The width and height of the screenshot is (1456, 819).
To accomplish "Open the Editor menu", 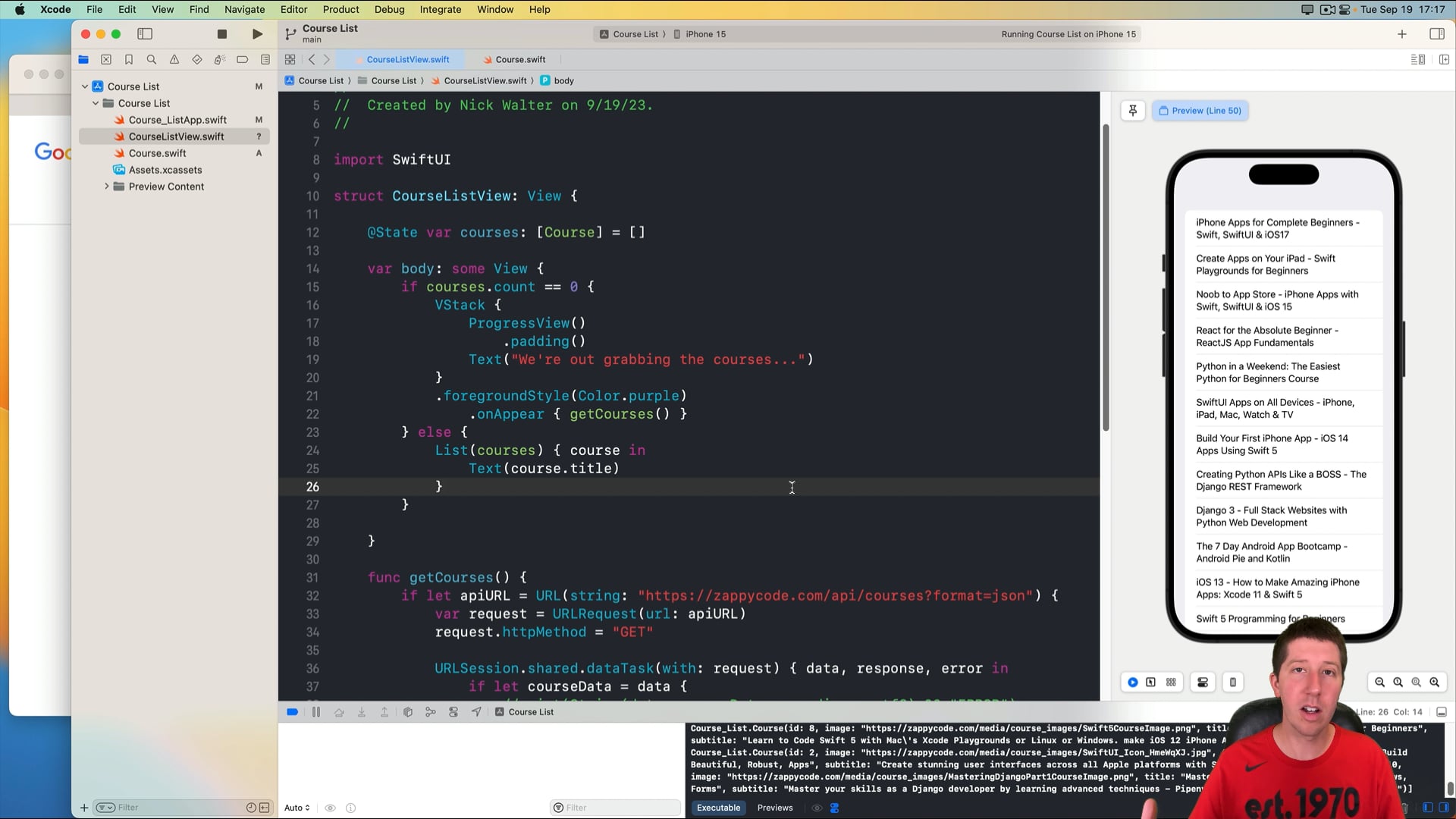I will pyautogui.click(x=293, y=9).
